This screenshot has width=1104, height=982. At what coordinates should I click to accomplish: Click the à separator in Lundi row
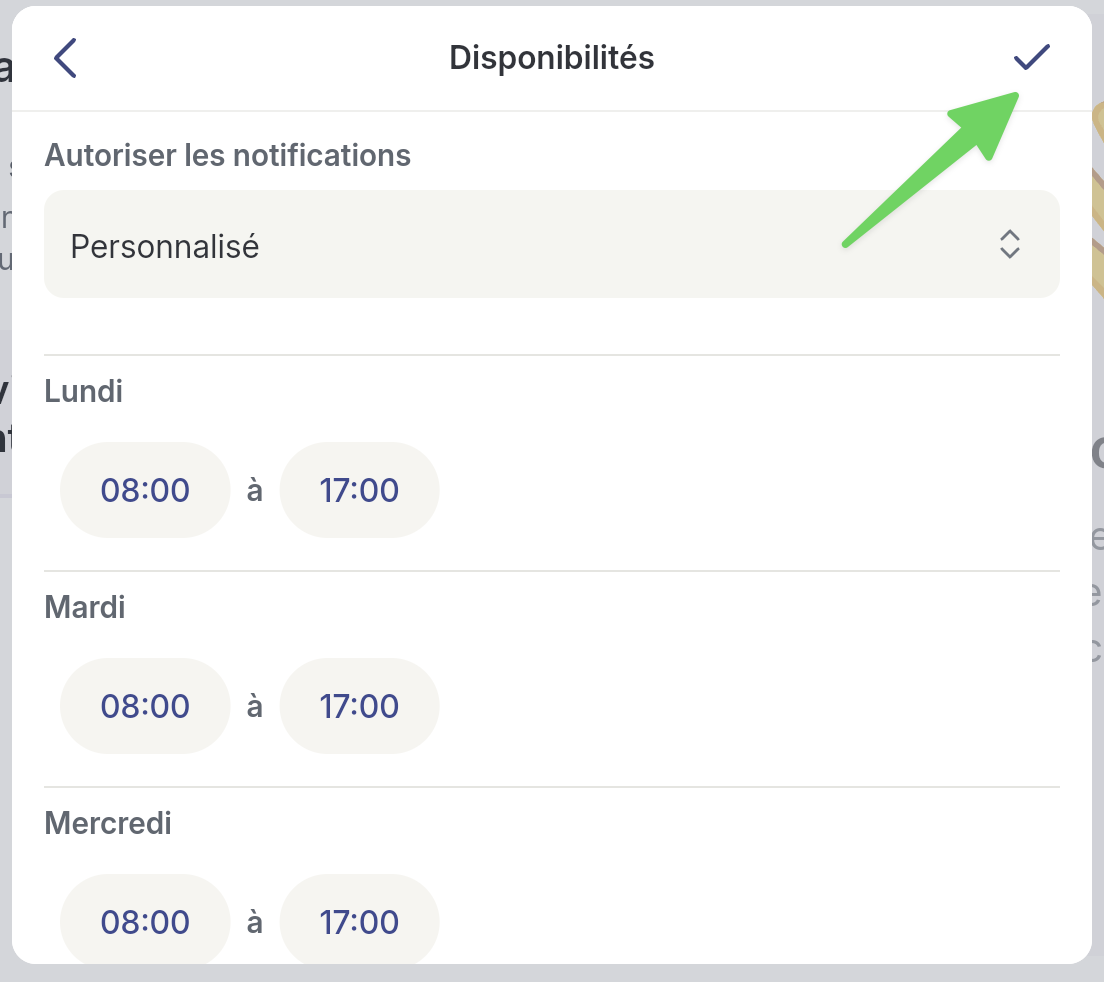255,491
